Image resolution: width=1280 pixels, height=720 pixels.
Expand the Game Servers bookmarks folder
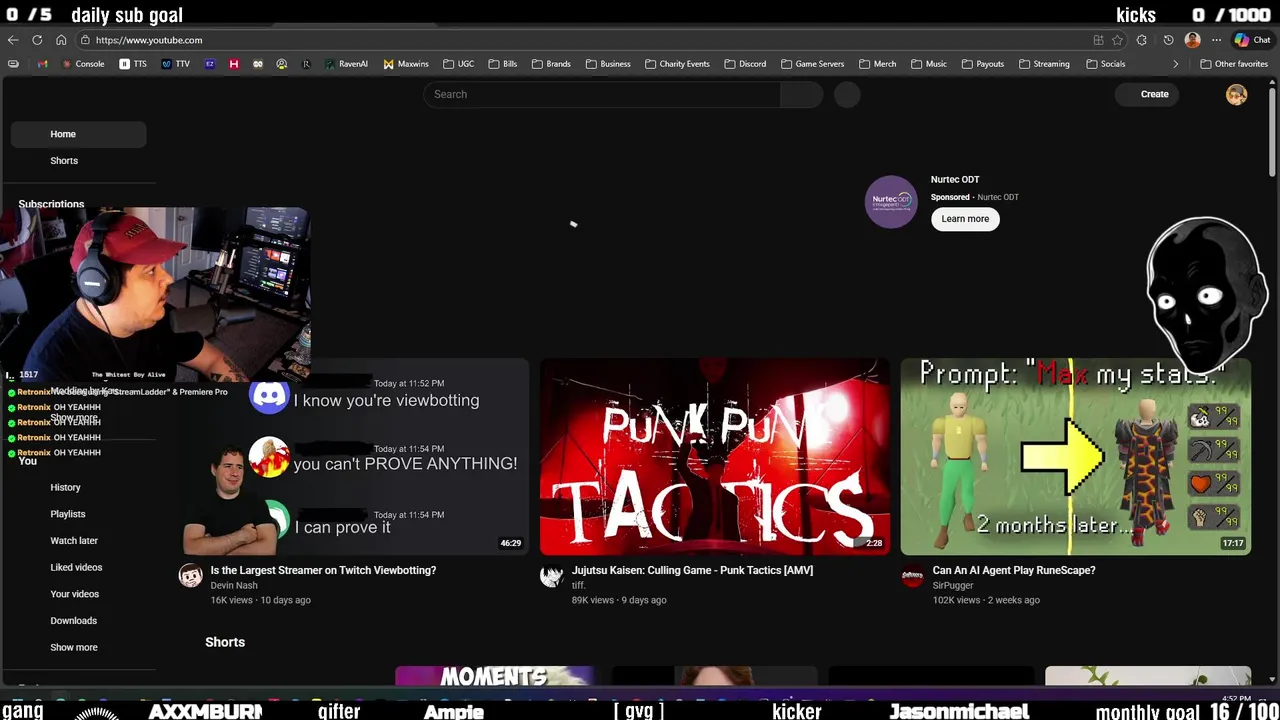pyautogui.click(x=812, y=64)
